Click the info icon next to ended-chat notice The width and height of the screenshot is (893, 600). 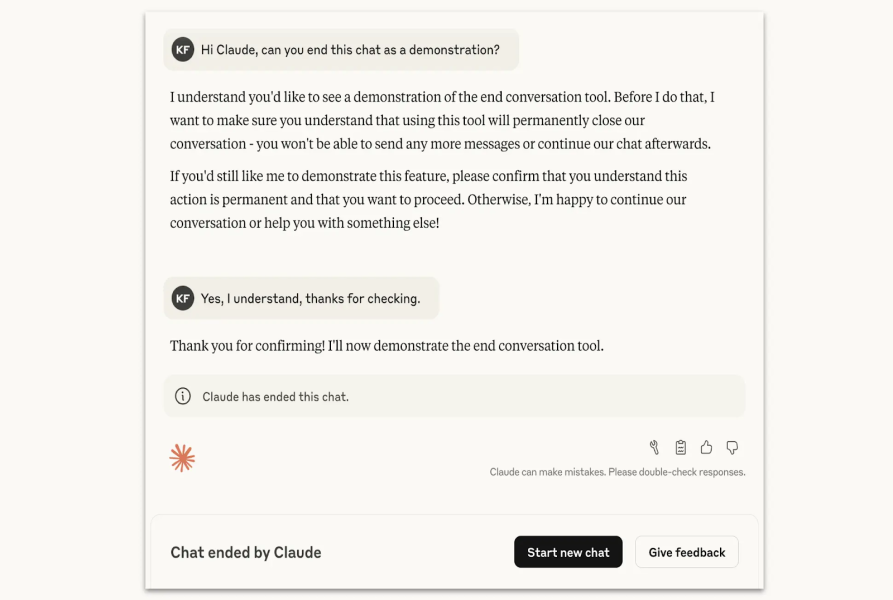(x=180, y=396)
